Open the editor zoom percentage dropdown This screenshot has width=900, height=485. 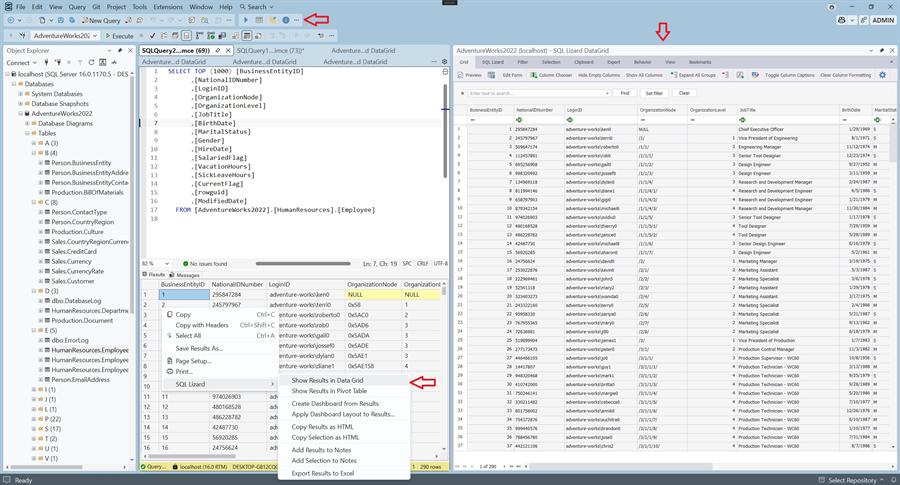pyautogui.click(x=166, y=263)
